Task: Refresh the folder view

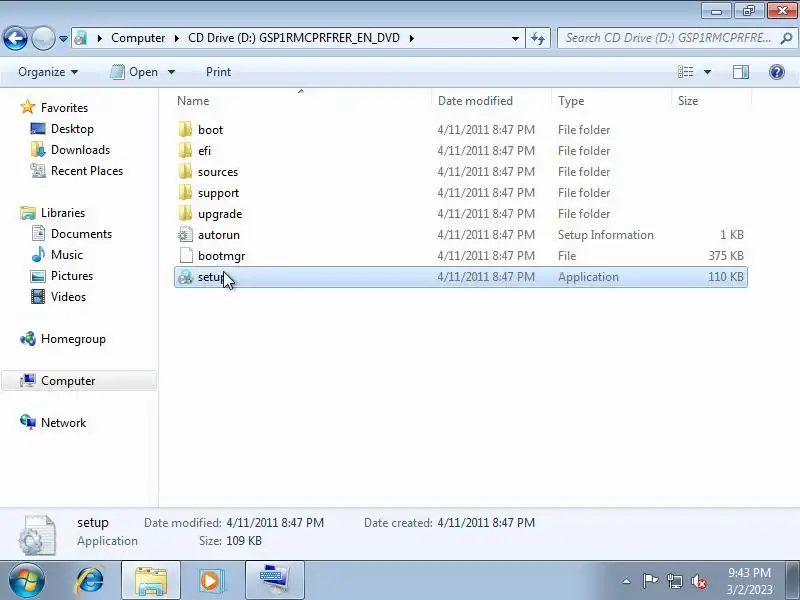Action: [538, 38]
